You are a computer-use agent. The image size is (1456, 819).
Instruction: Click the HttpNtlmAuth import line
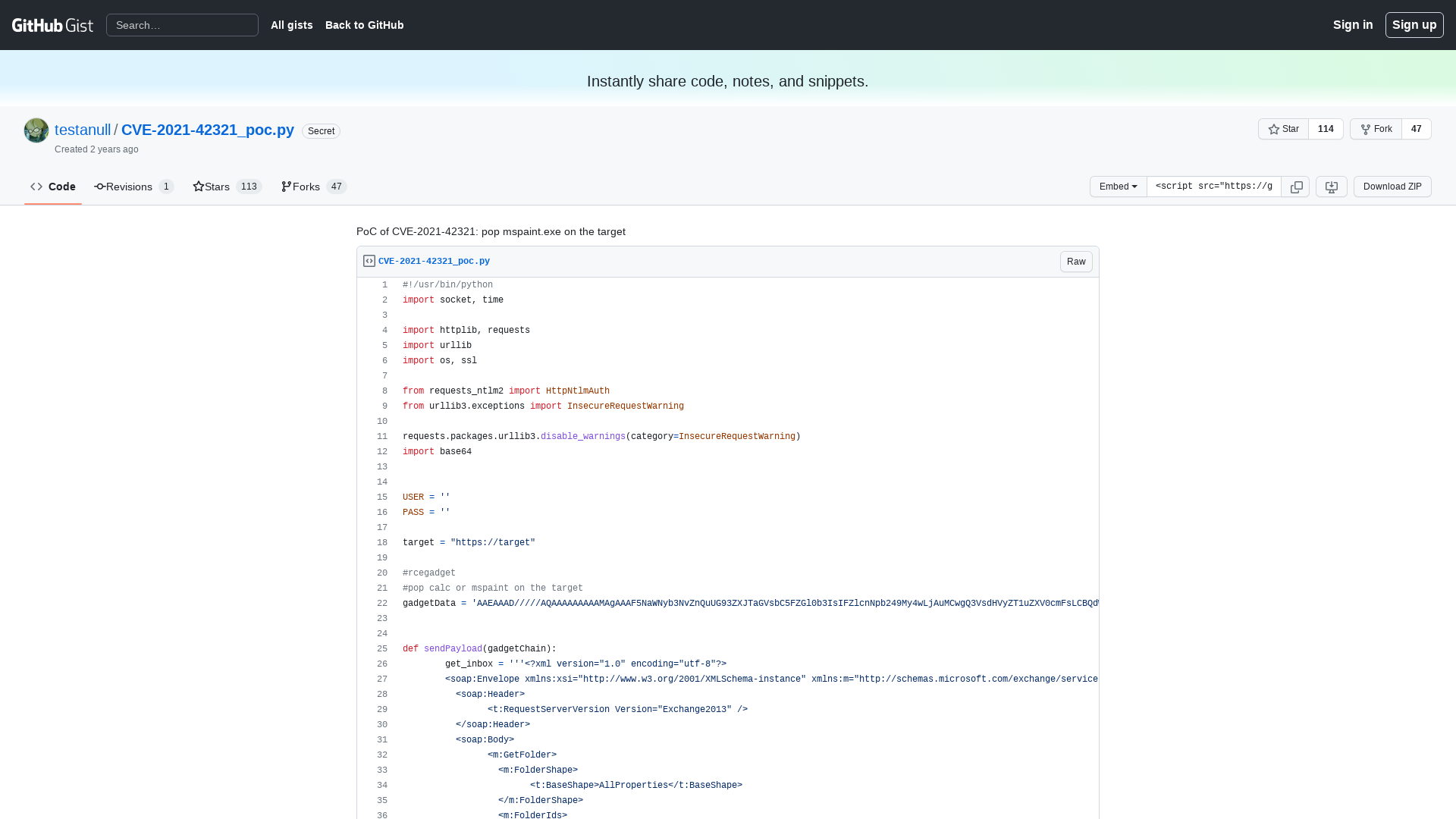click(506, 391)
